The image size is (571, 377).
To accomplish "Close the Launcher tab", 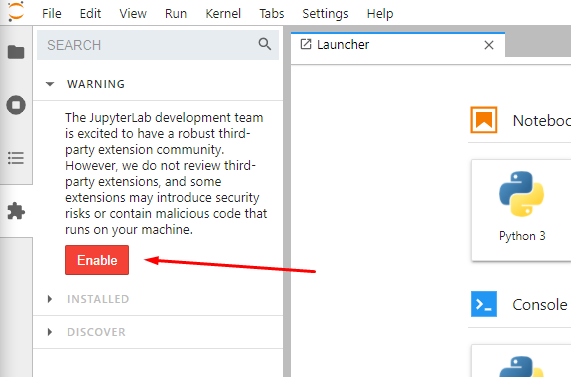I will (x=489, y=45).
